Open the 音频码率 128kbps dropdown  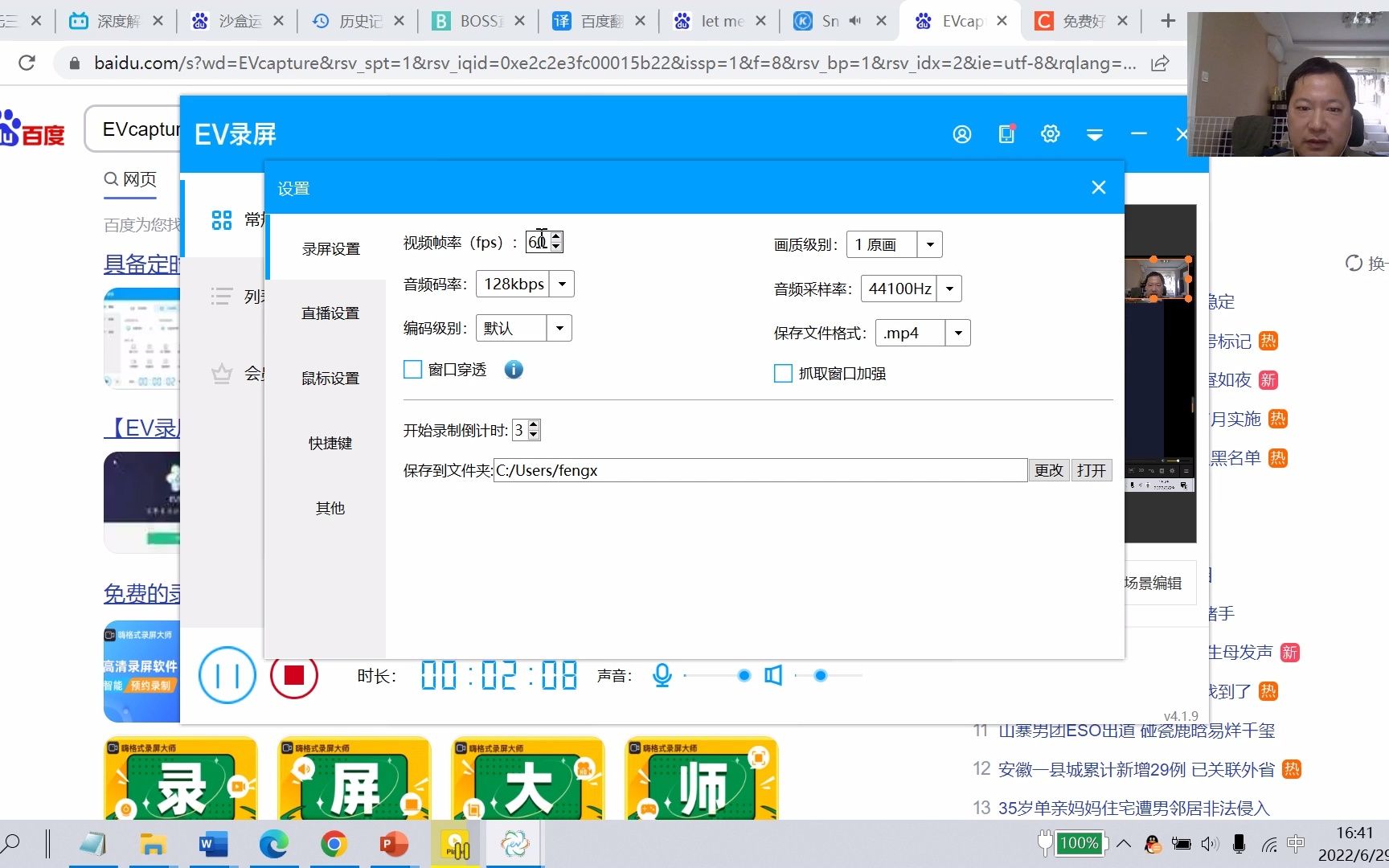coord(562,284)
